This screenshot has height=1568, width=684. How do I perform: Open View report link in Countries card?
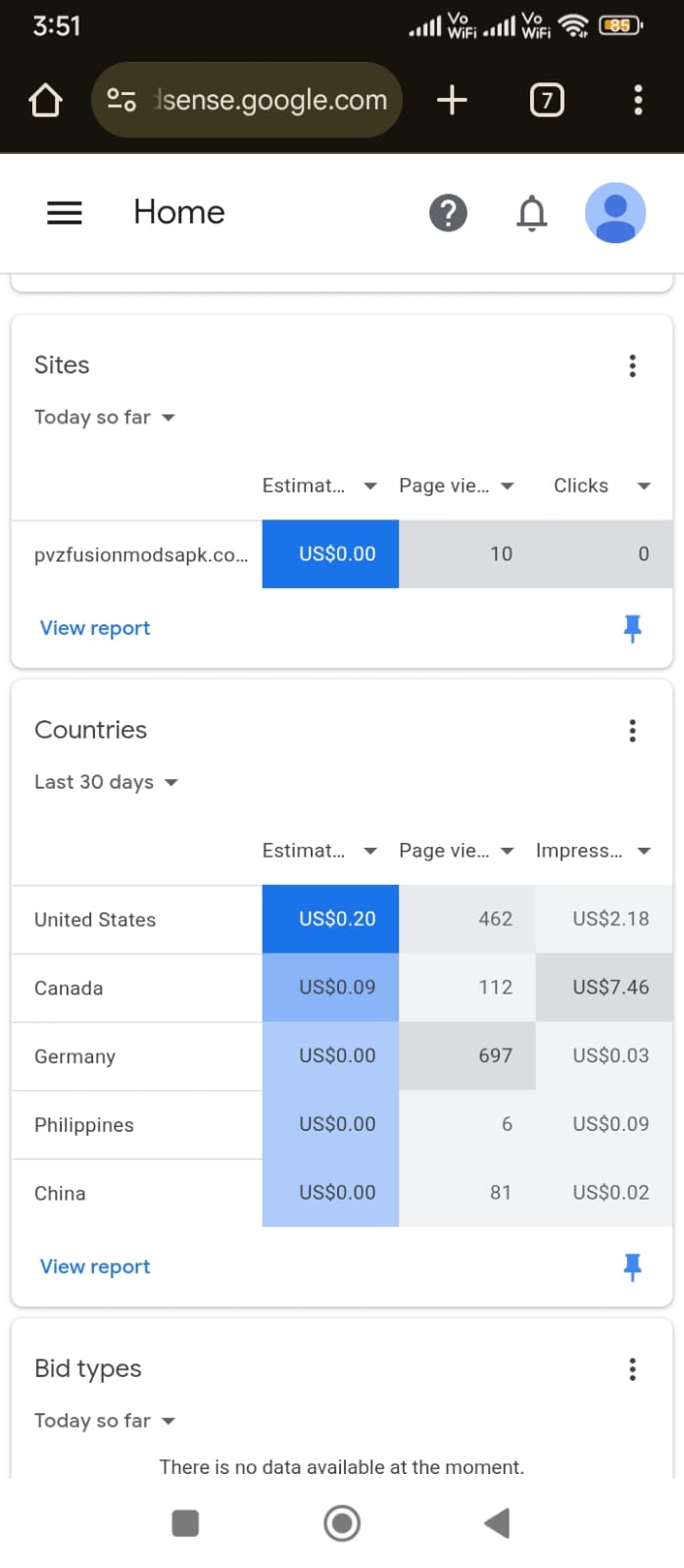coord(95,1267)
